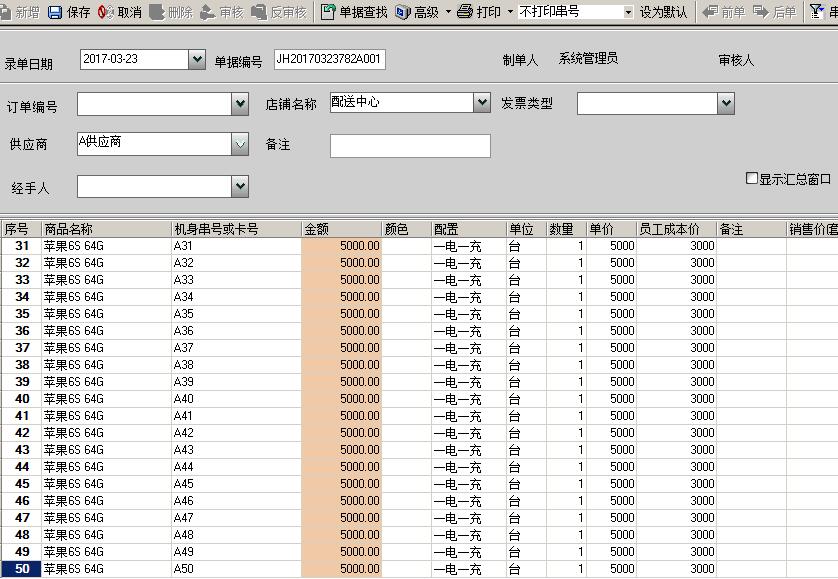Select row number 31 header
Screen dimensions: 838x579
click(x=21, y=246)
